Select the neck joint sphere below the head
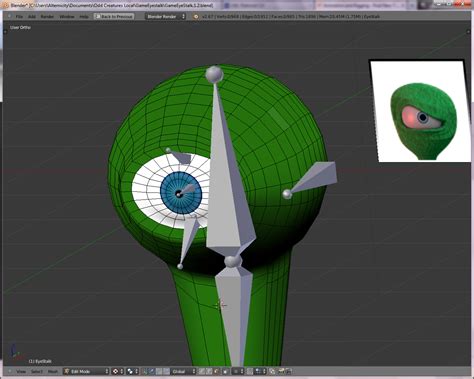474x379 pixels. point(233,261)
